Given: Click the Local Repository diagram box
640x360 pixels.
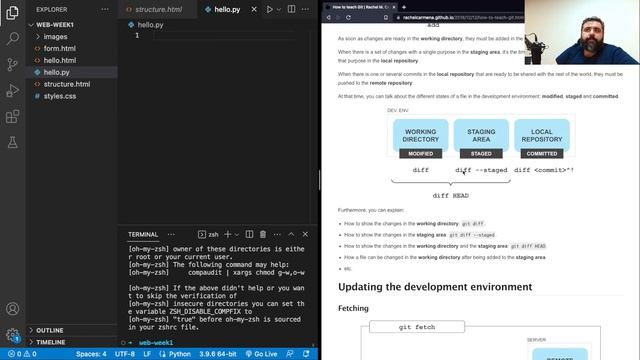Looking at the screenshot, I should pyautogui.click(x=542, y=136).
